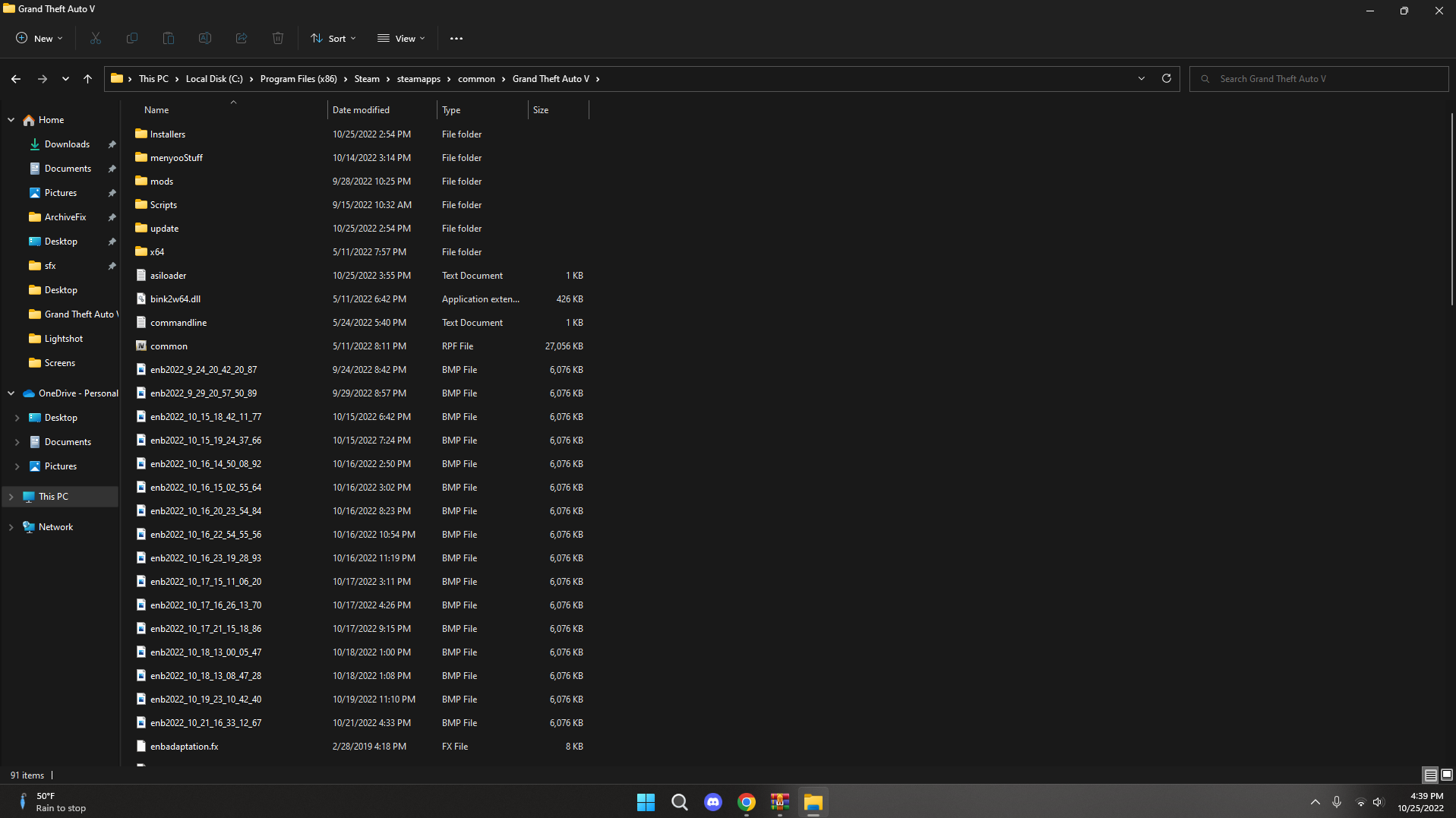Switch to details view using status bar toggle

[1431, 775]
